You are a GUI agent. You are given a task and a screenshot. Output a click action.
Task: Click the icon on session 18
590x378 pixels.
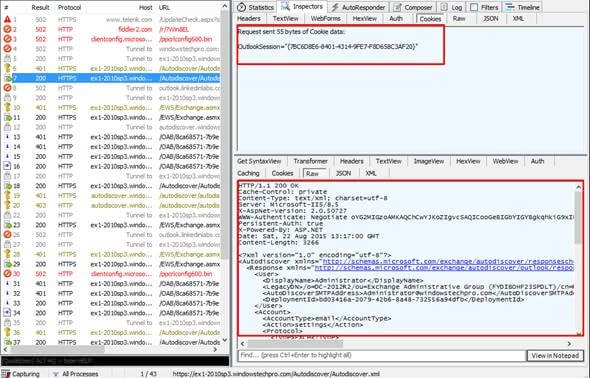(x=7, y=185)
